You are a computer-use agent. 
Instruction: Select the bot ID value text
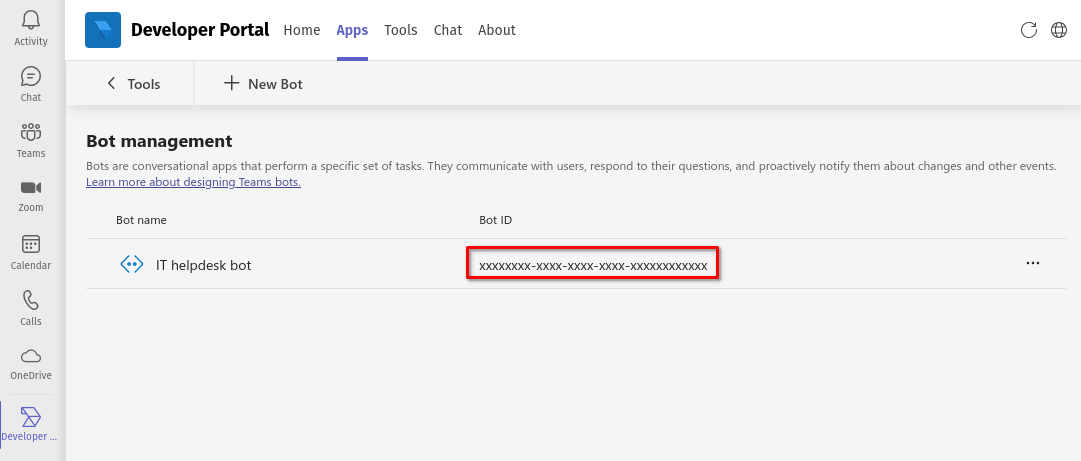pyautogui.click(x=593, y=265)
